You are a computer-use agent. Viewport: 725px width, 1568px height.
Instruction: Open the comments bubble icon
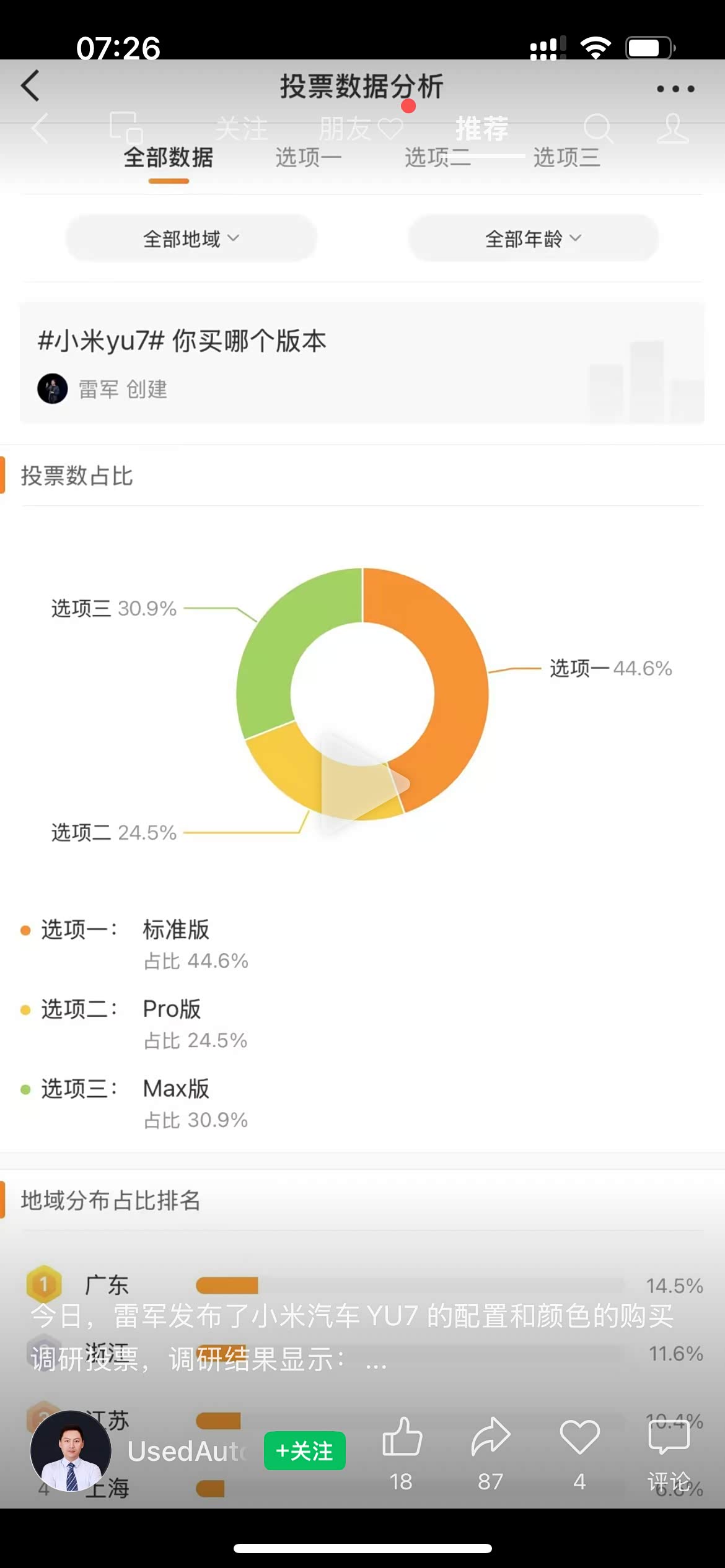pos(669,1438)
